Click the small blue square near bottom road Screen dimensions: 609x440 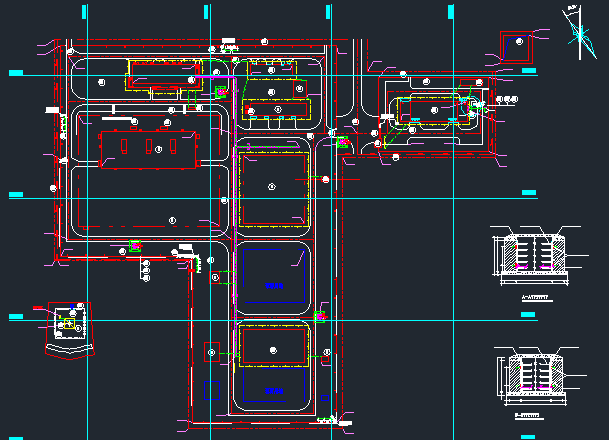[x=210, y=388]
